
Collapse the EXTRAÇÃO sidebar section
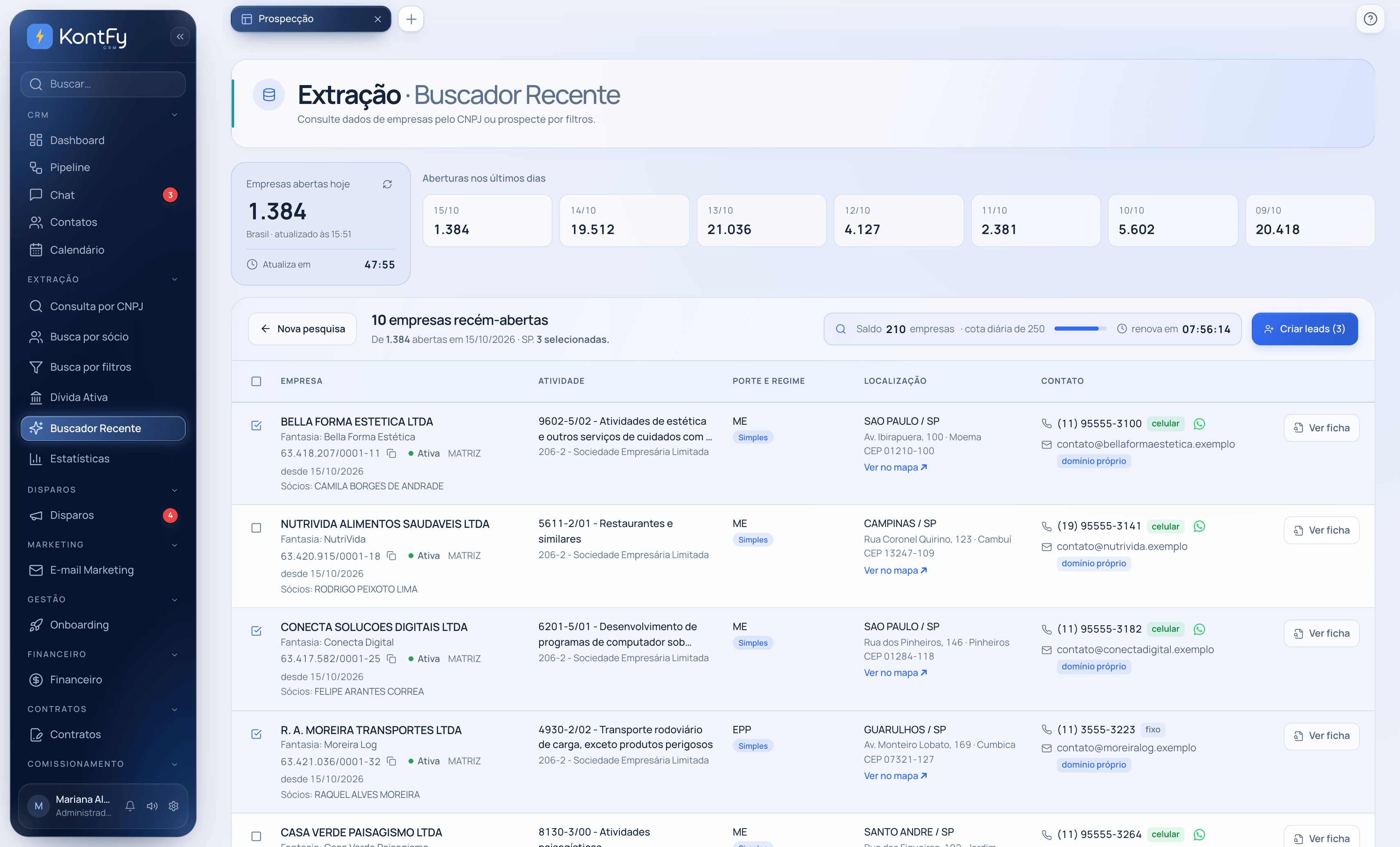point(174,279)
